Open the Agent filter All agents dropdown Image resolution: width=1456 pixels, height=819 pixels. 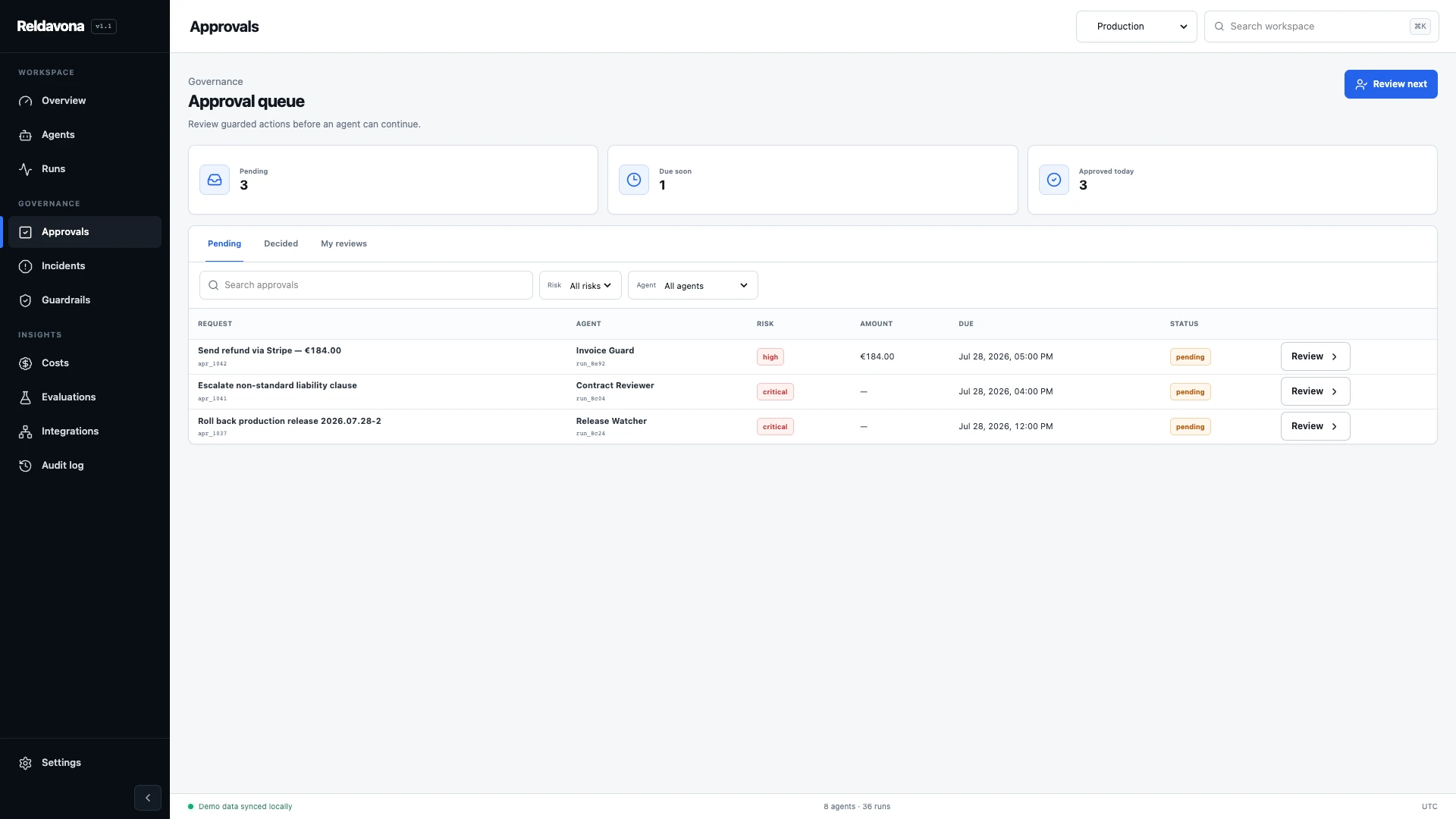point(692,285)
